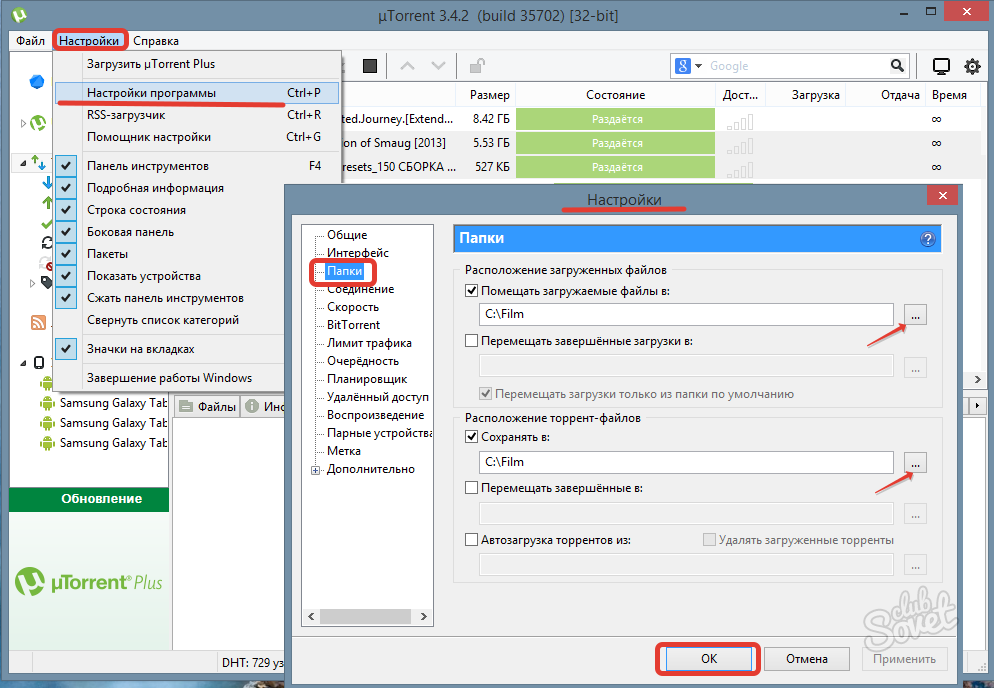Click the torrent files path field
Viewport: 994px width, 688px height.
pos(686,462)
